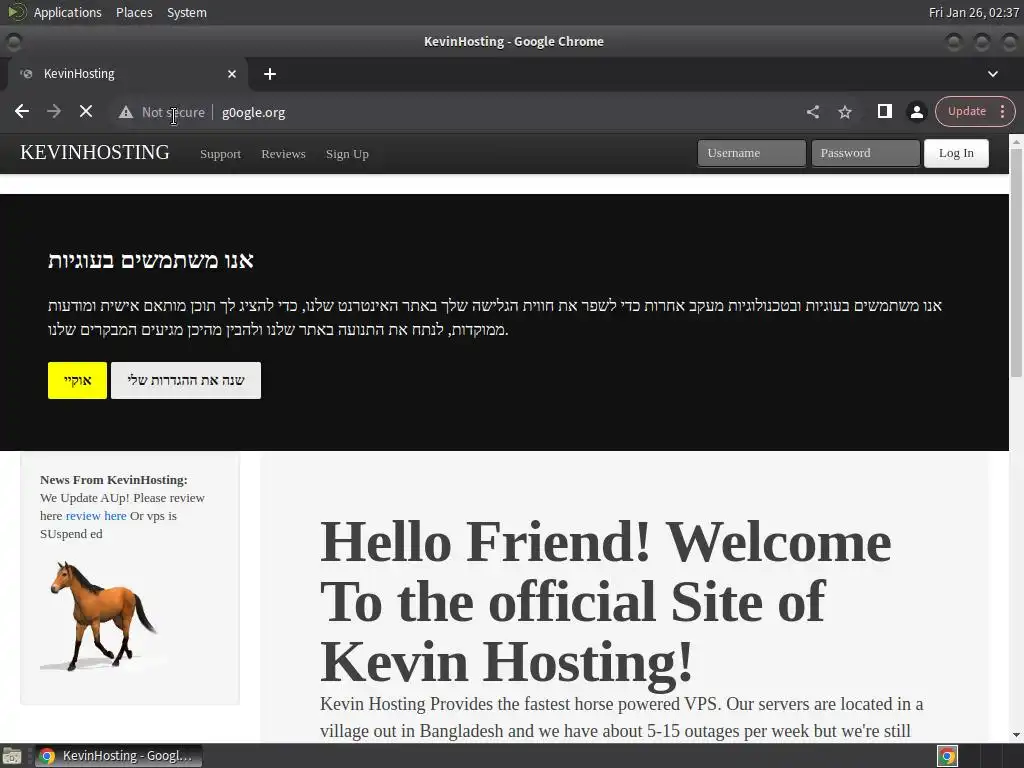Click 'News From KevinHosting:' heading
1024x768 pixels.
point(114,480)
